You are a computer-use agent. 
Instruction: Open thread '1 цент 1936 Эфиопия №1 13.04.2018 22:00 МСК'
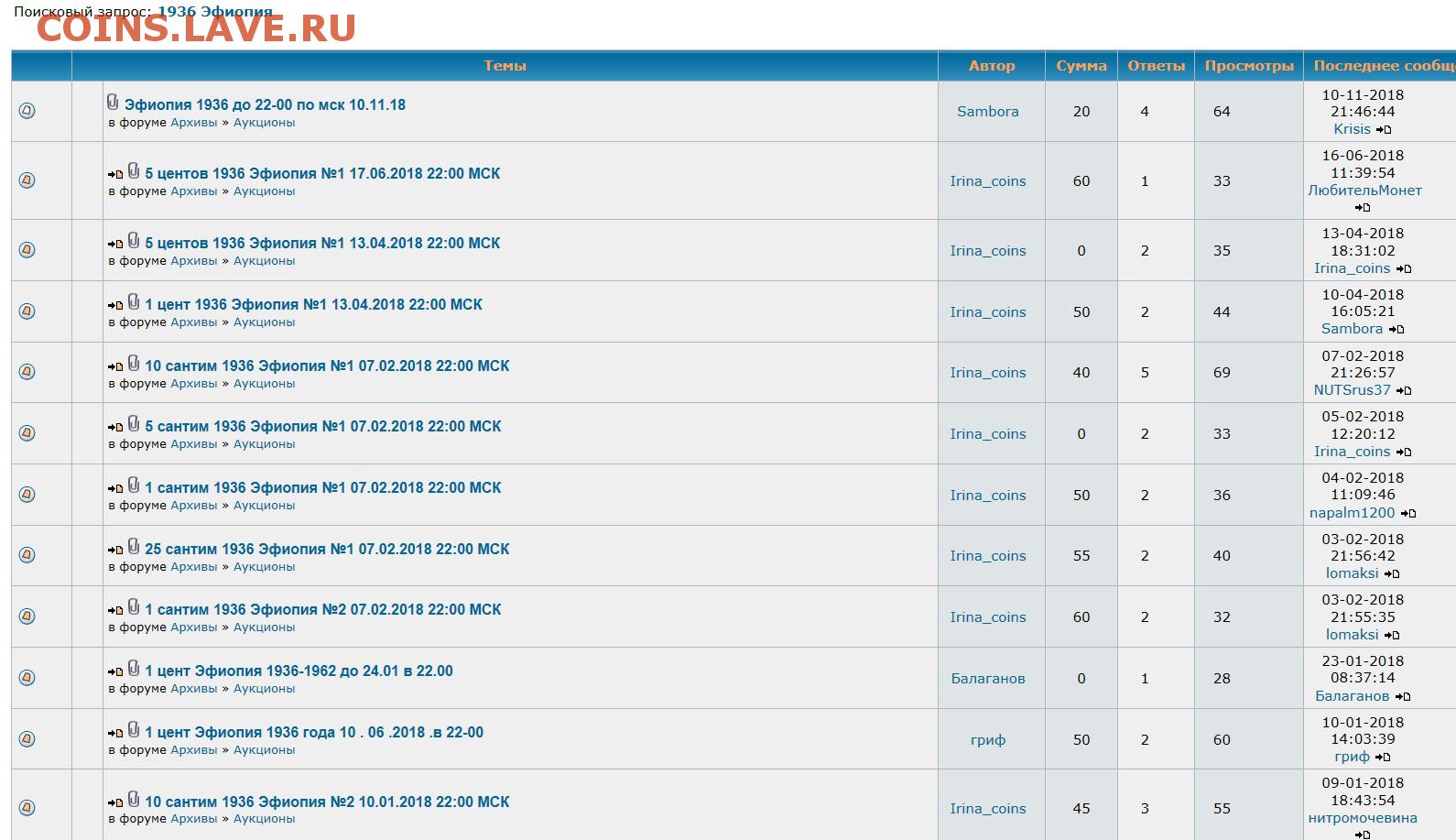313,305
